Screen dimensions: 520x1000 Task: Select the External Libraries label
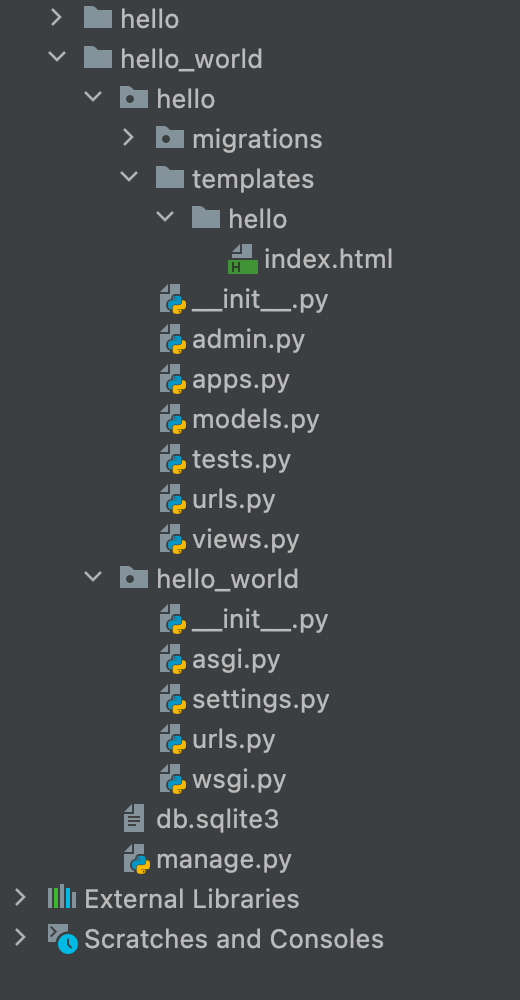point(191,899)
